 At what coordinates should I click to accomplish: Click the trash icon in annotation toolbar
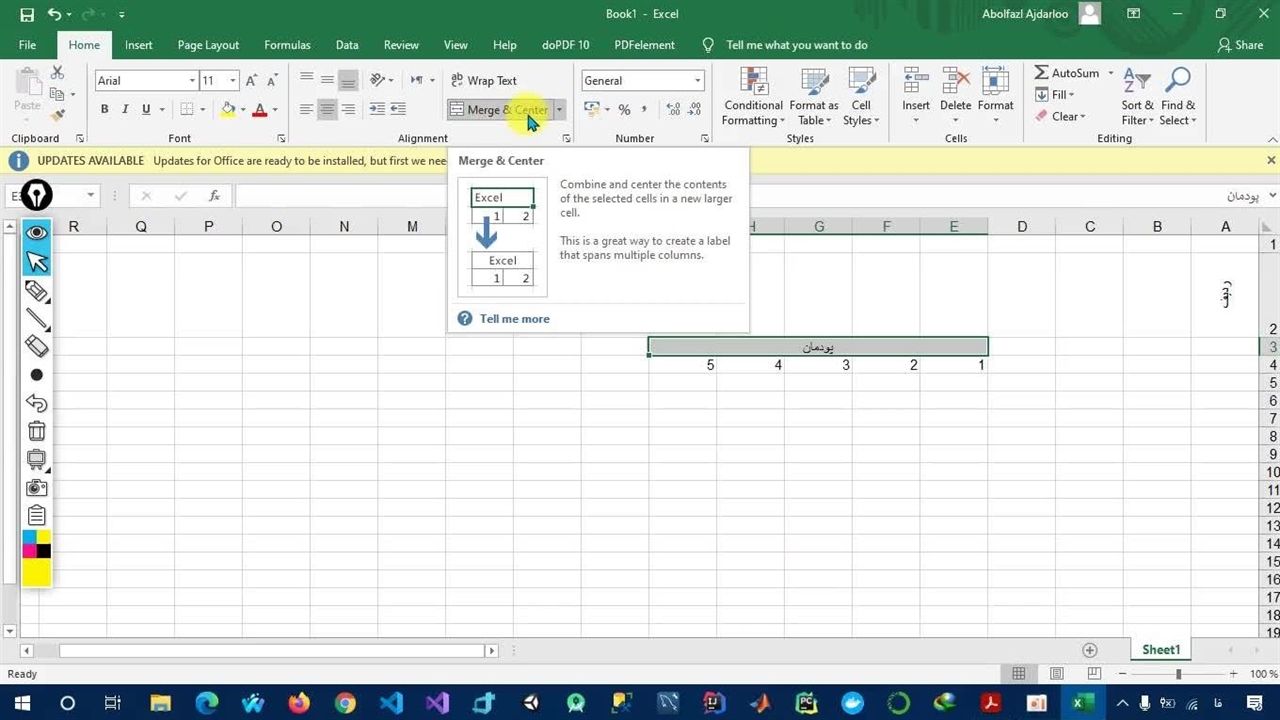[37, 431]
